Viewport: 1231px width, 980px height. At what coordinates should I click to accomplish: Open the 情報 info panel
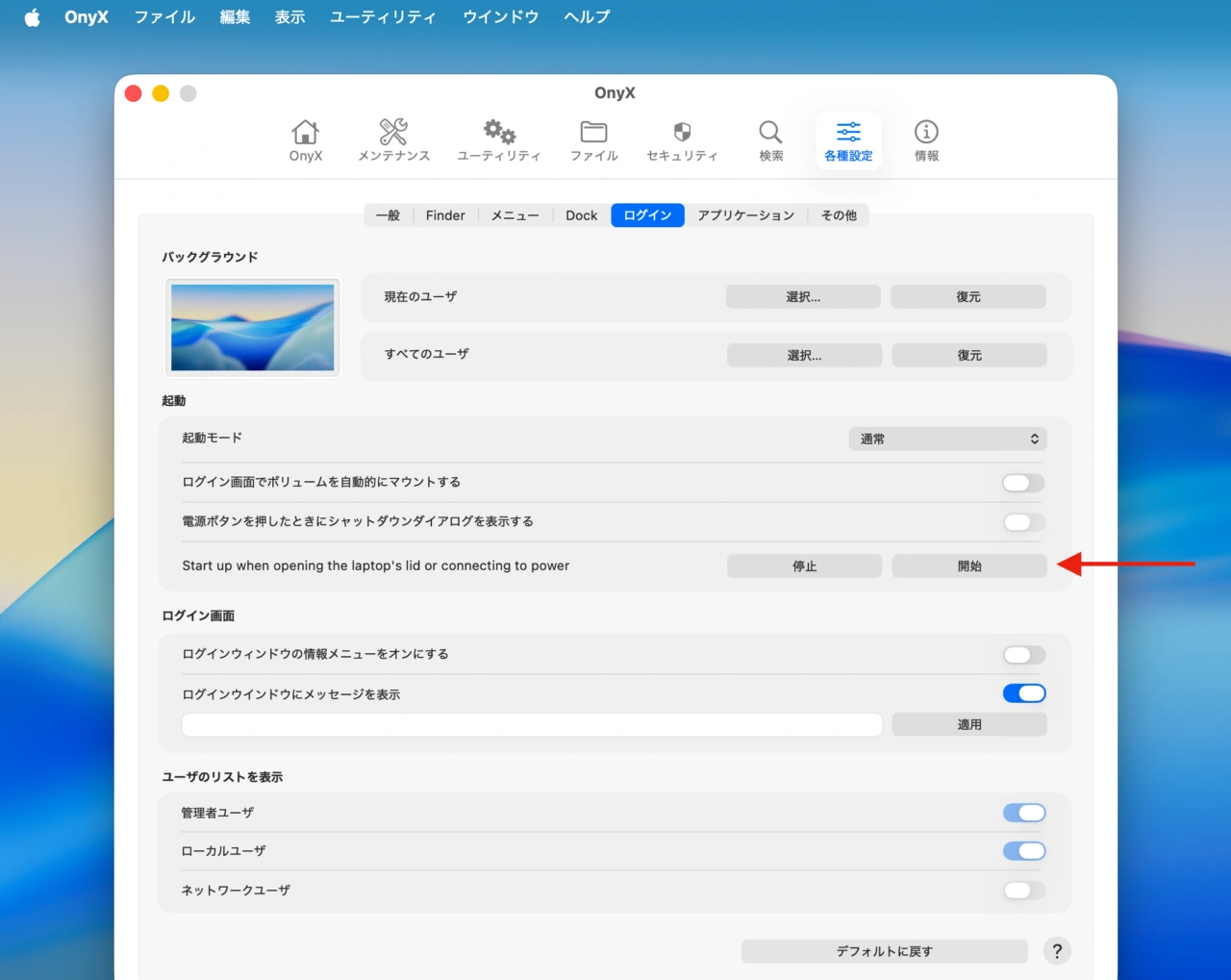point(925,139)
